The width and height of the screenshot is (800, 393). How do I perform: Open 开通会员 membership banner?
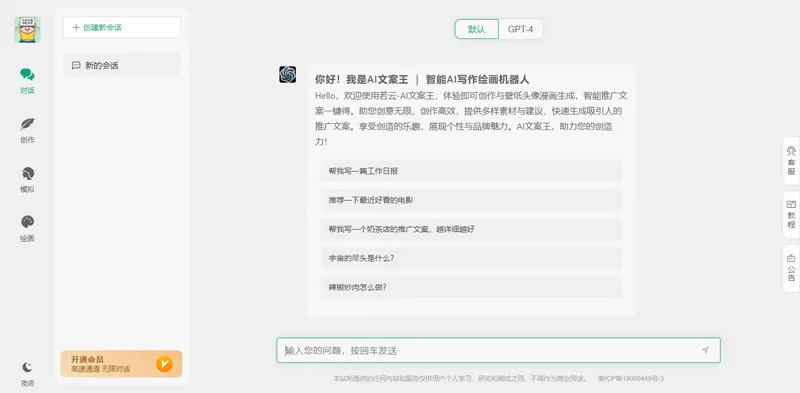(x=121, y=364)
